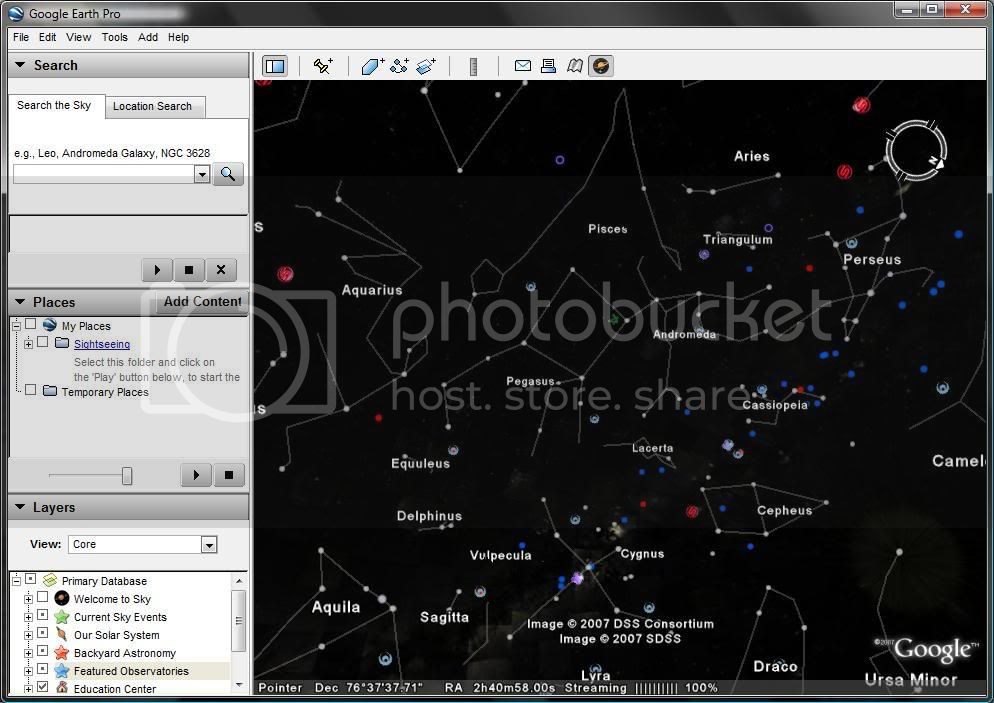Switch to the Location Search tab
Screen dimensions: 994x703
[x=152, y=106]
